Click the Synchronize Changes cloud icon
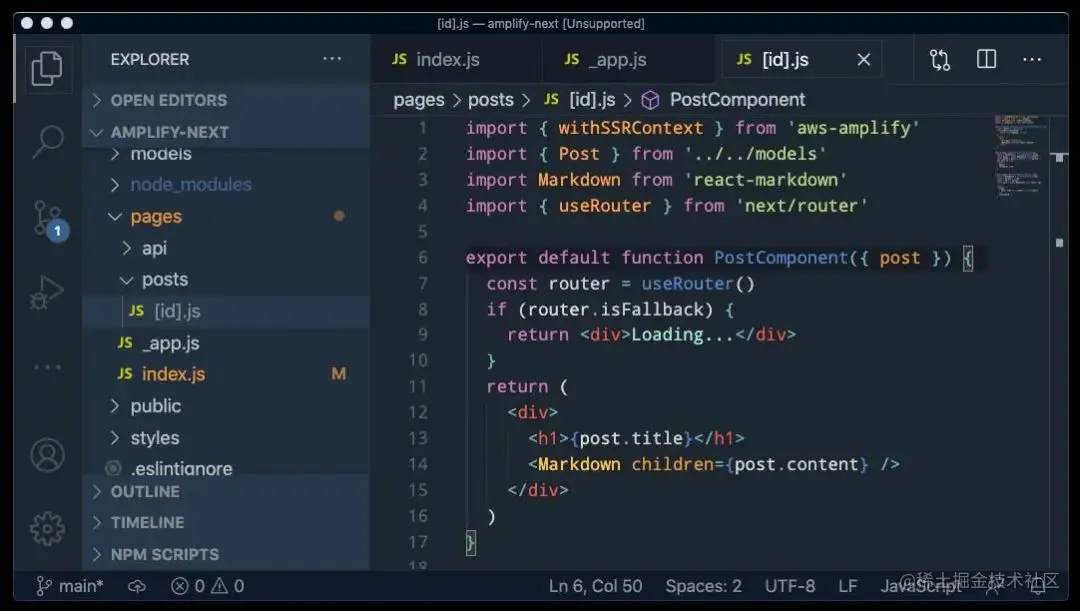Screen dimensions: 1080x611 pyautogui.click(x=137, y=586)
